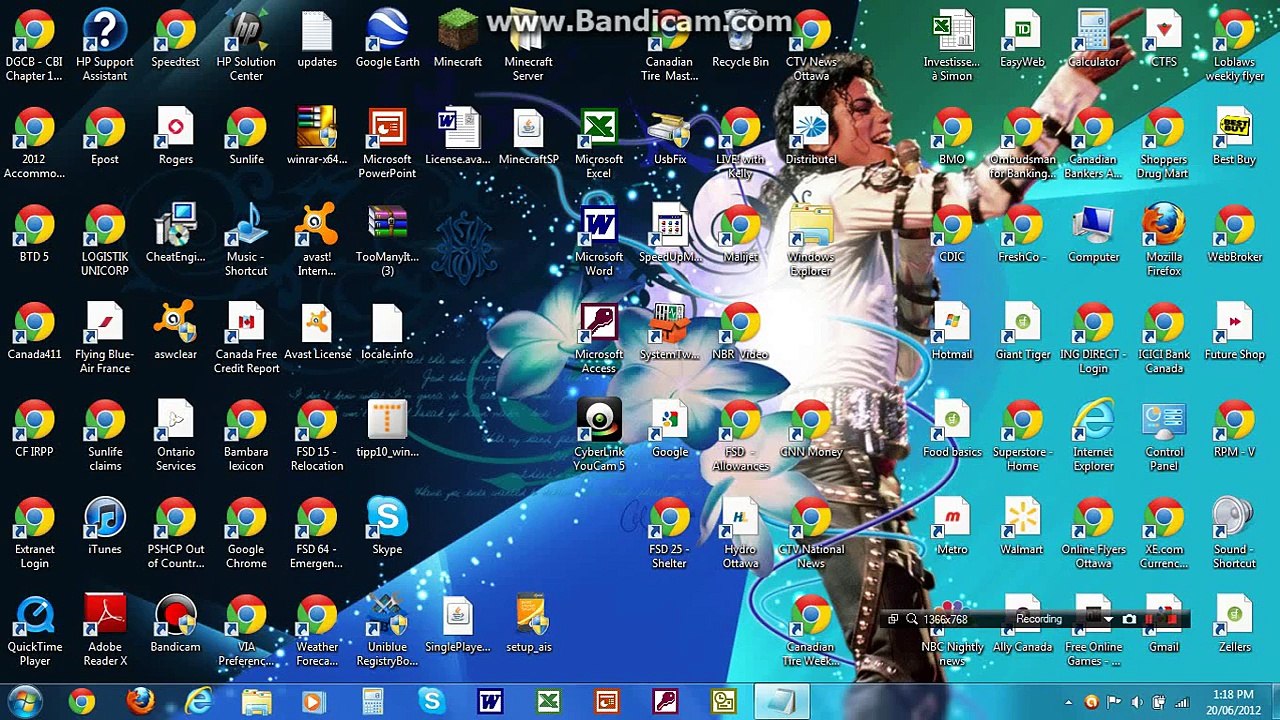
Task: Select the iTunes desktop icon
Action: click(x=105, y=527)
